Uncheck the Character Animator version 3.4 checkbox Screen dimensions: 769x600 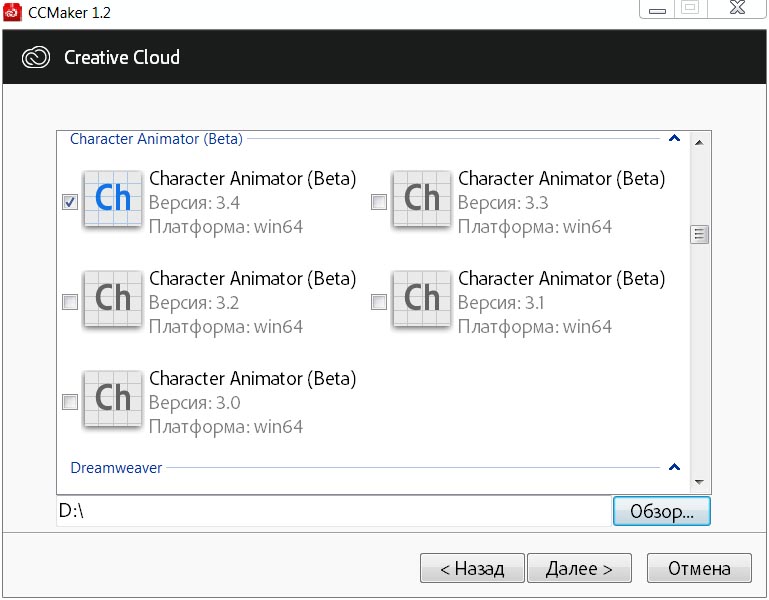[x=70, y=202]
